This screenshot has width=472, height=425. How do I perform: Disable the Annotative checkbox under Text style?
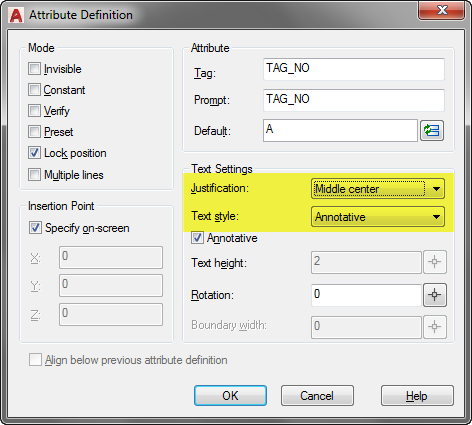pos(197,238)
